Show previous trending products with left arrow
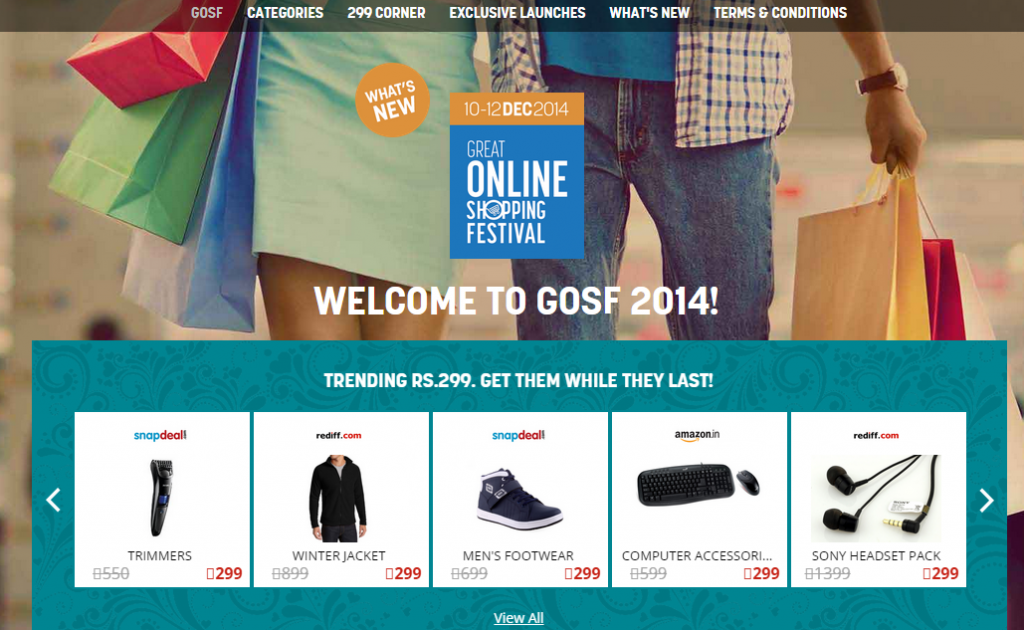Viewport: 1024px width, 630px height. [x=54, y=500]
